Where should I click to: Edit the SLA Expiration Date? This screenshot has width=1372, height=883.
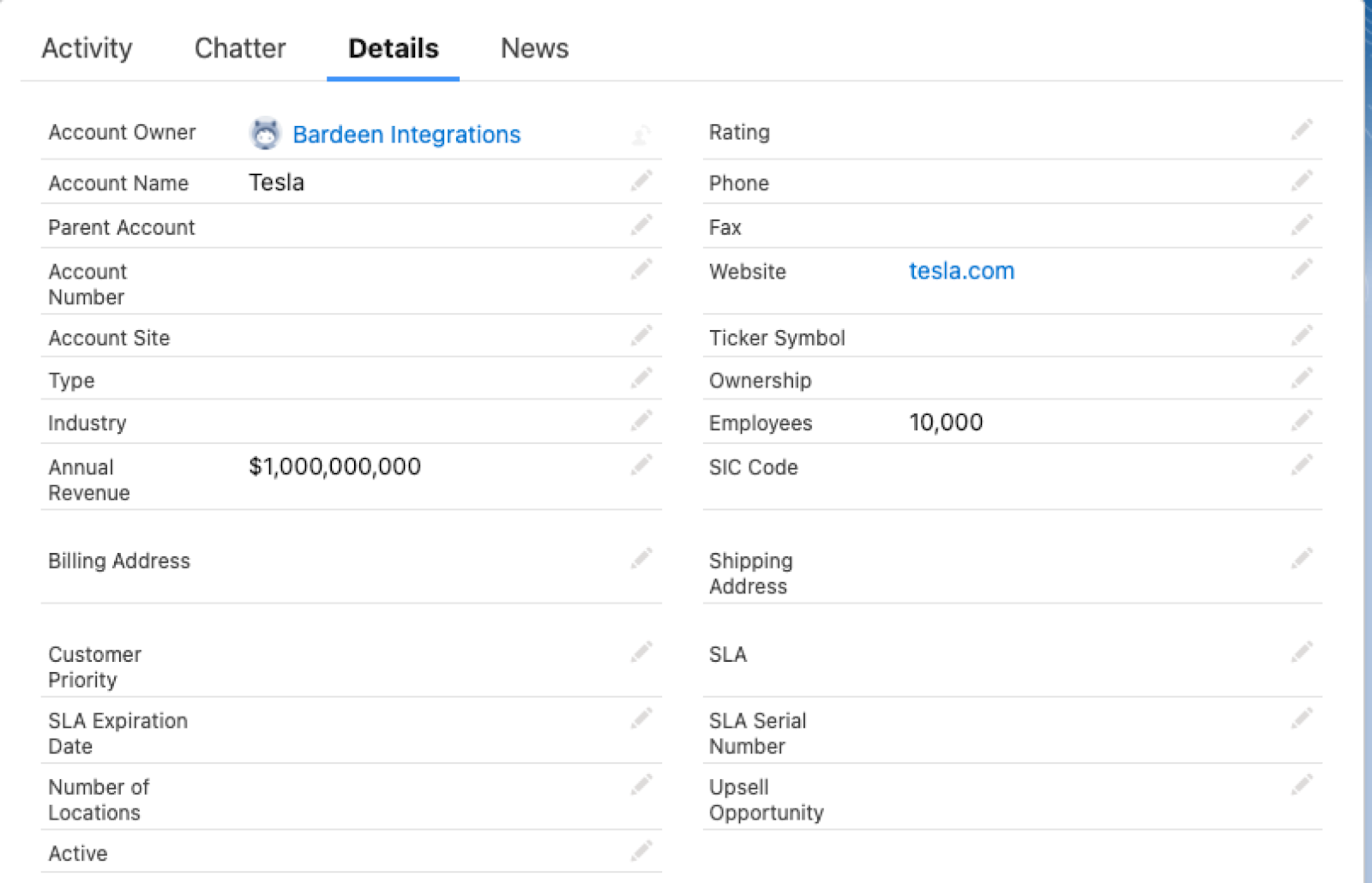click(641, 718)
